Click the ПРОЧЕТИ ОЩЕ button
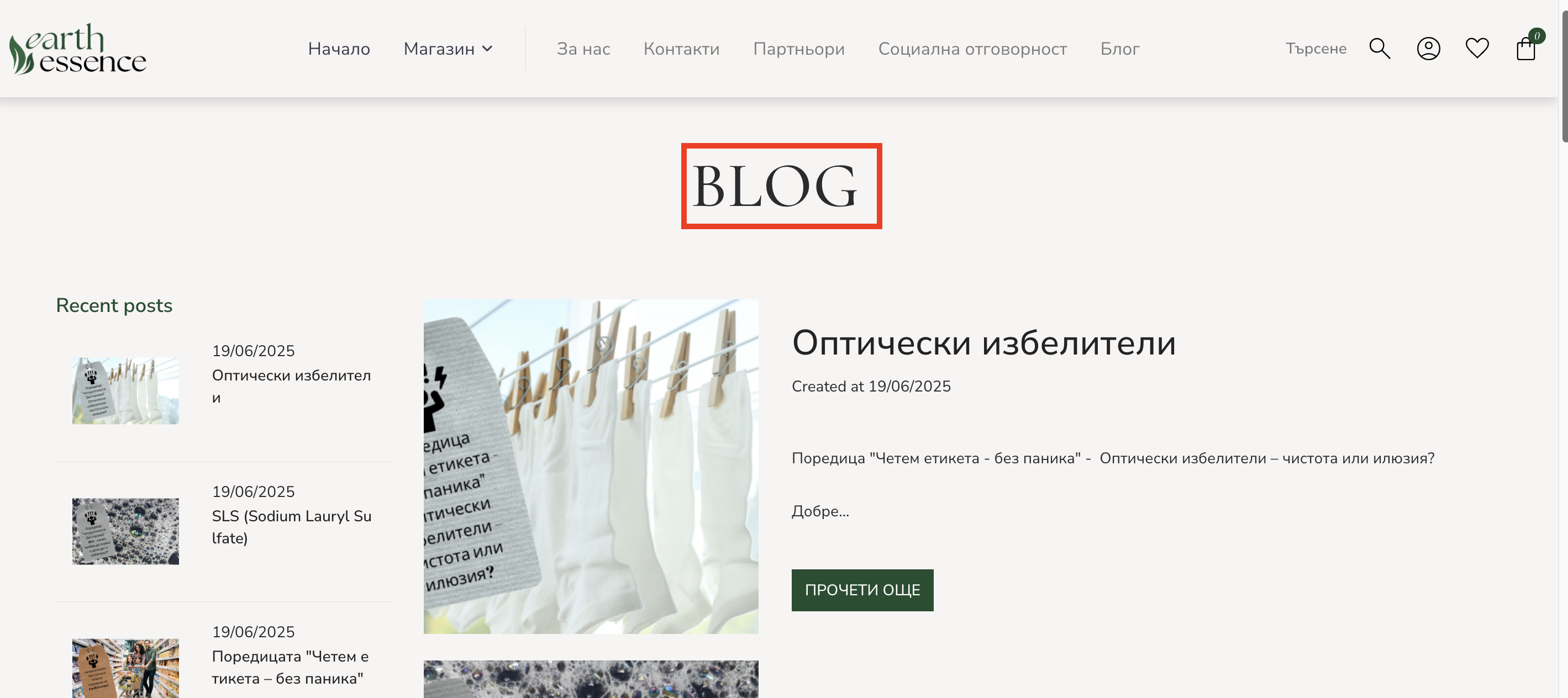This screenshot has height=698, width=1568. [x=862, y=590]
